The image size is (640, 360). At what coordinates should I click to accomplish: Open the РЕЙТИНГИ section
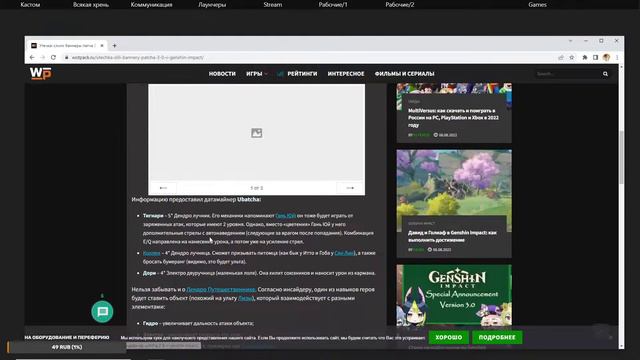coord(302,74)
